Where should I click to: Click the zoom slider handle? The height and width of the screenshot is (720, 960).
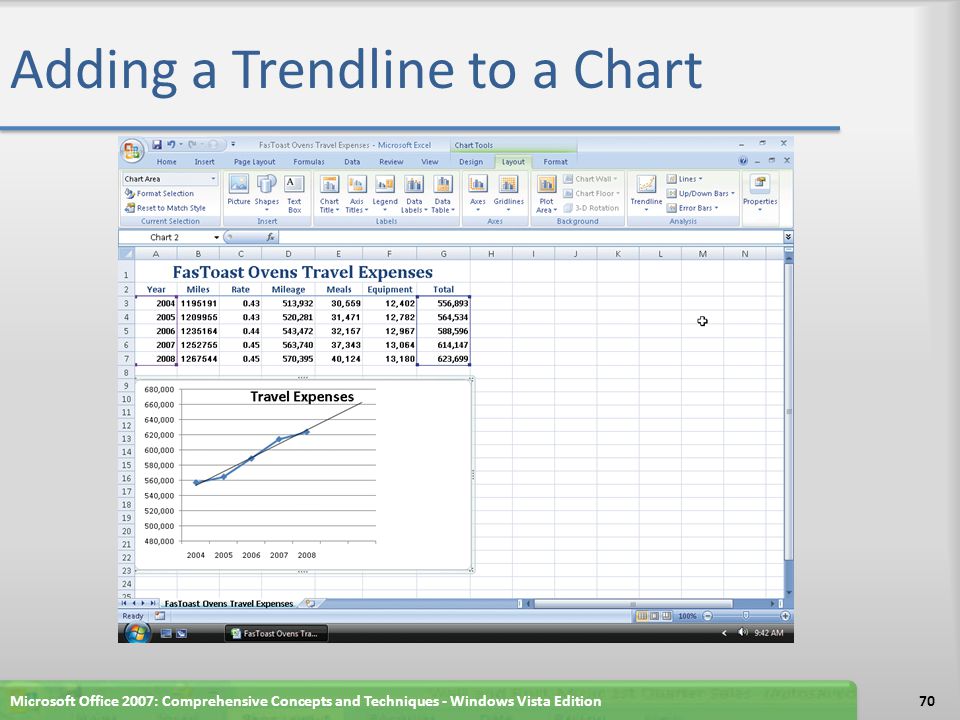pos(746,615)
